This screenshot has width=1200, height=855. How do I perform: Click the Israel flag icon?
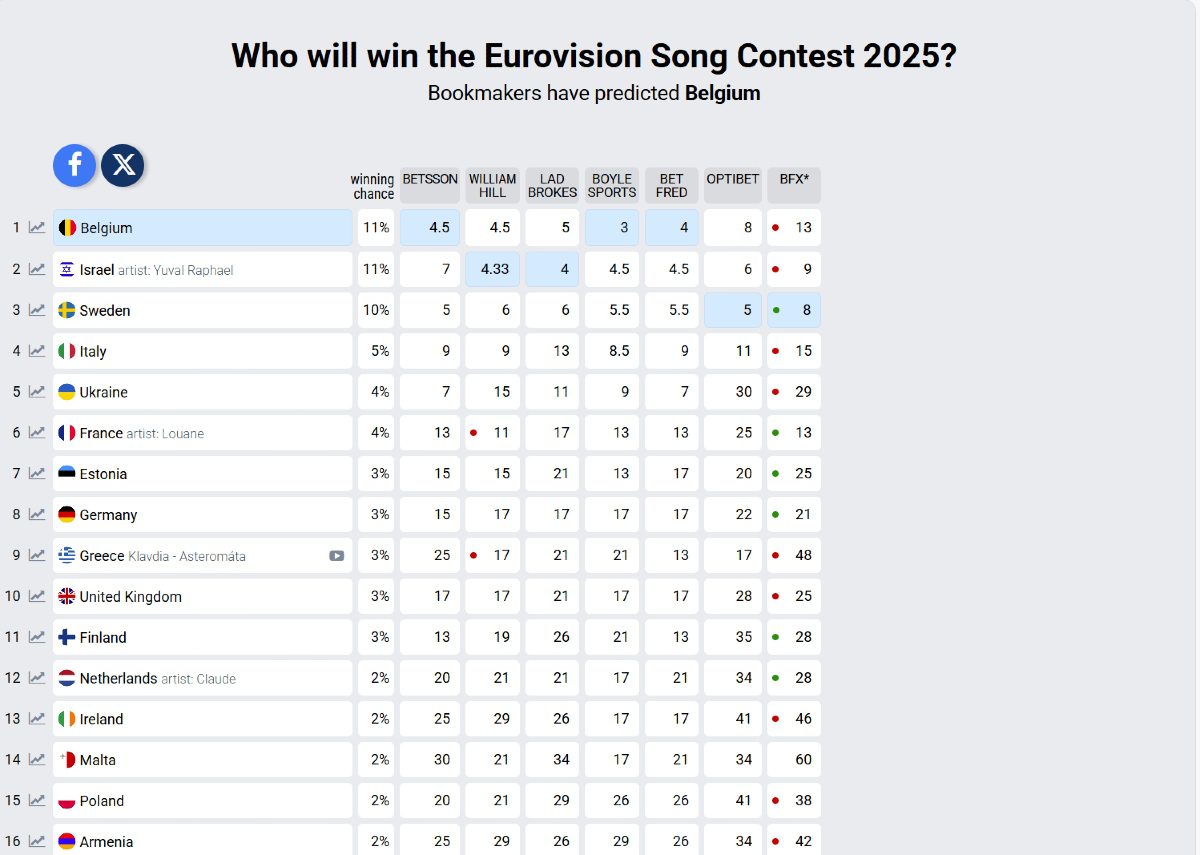pos(65,268)
